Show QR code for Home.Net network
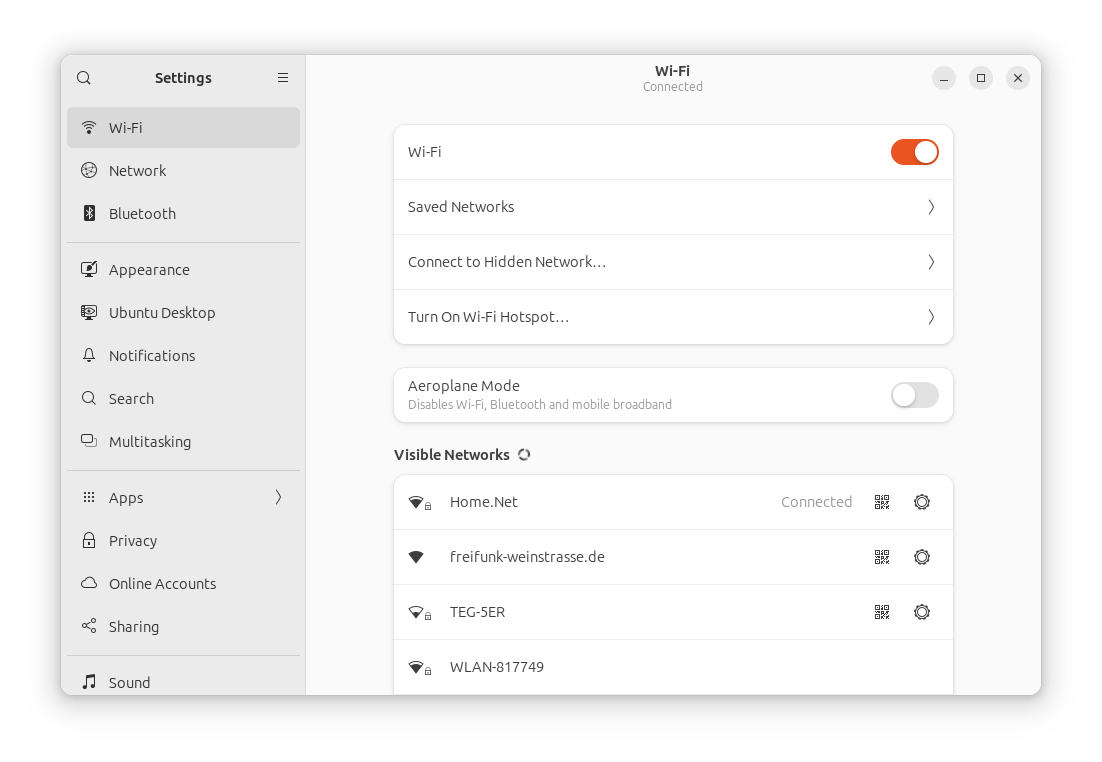The height and width of the screenshot is (762, 1102). tap(882, 502)
